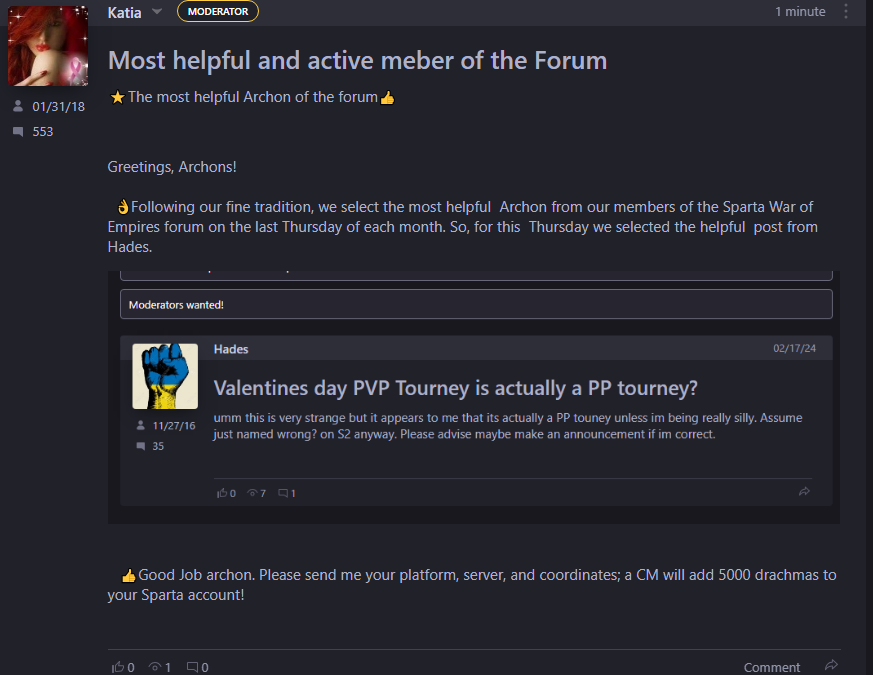Share the Hades embedded post
873x675 pixels.
[804, 491]
